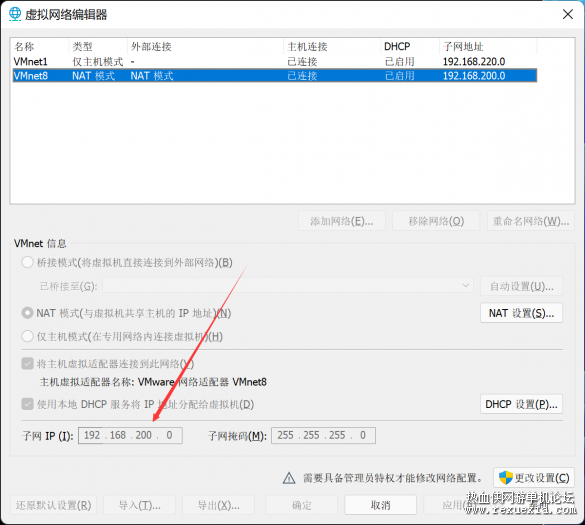Select the NAT 模式 radio button
The image size is (585, 525).
point(27,313)
